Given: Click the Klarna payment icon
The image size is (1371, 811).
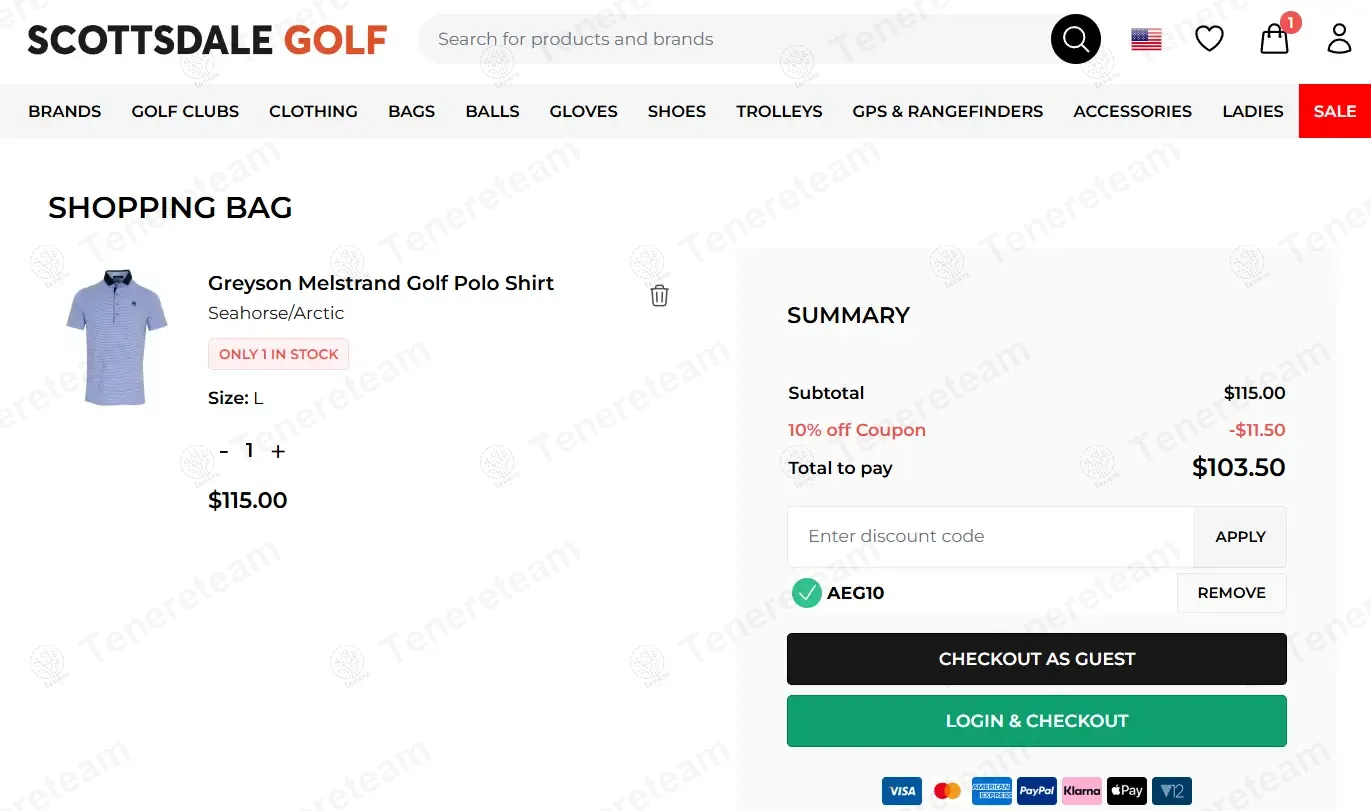Looking at the screenshot, I should [x=1081, y=791].
